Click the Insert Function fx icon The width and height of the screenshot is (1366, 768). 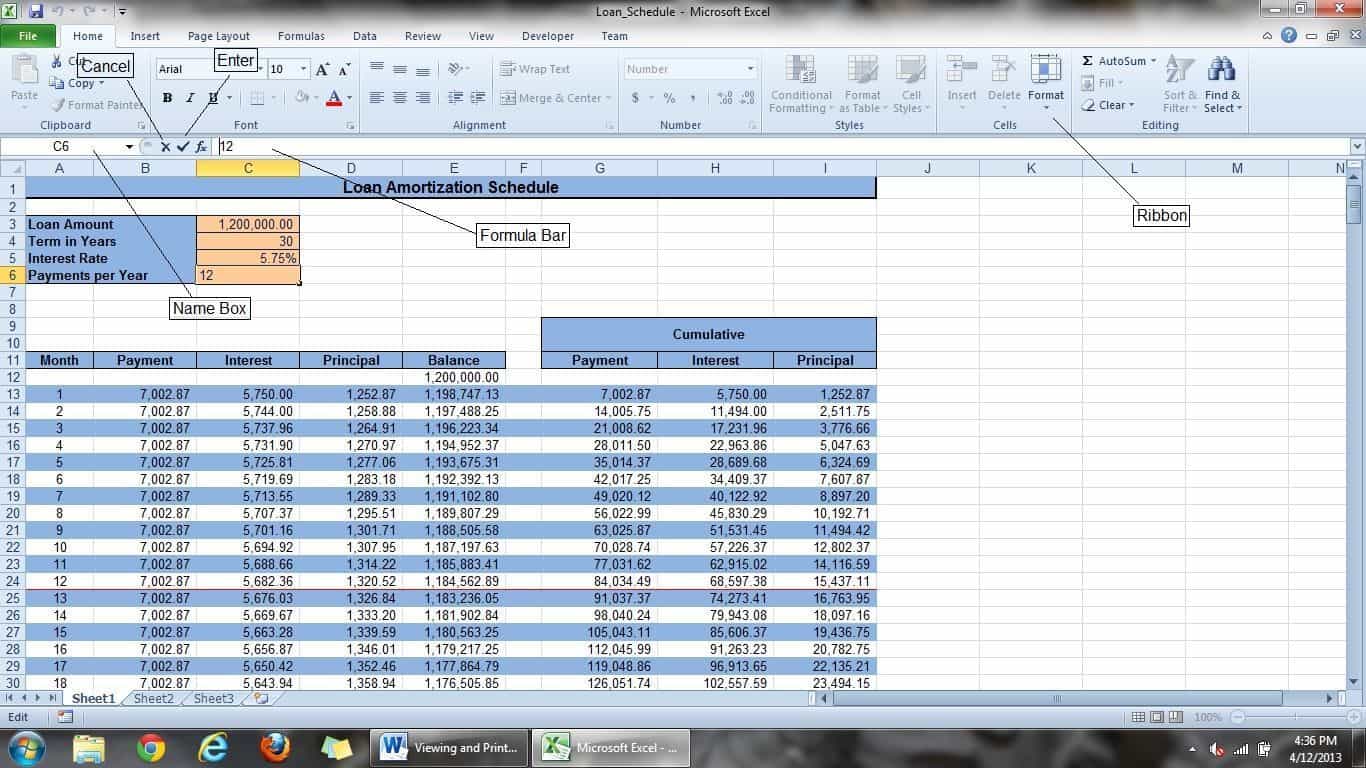201,146
